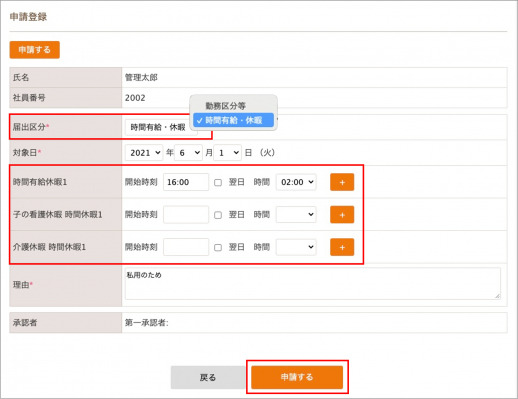This screenshot has height=399, width=518.
Task: Open 時間 dropdown for 子の看護休暇 時間休暇1
Action: [x=296, y=214]
